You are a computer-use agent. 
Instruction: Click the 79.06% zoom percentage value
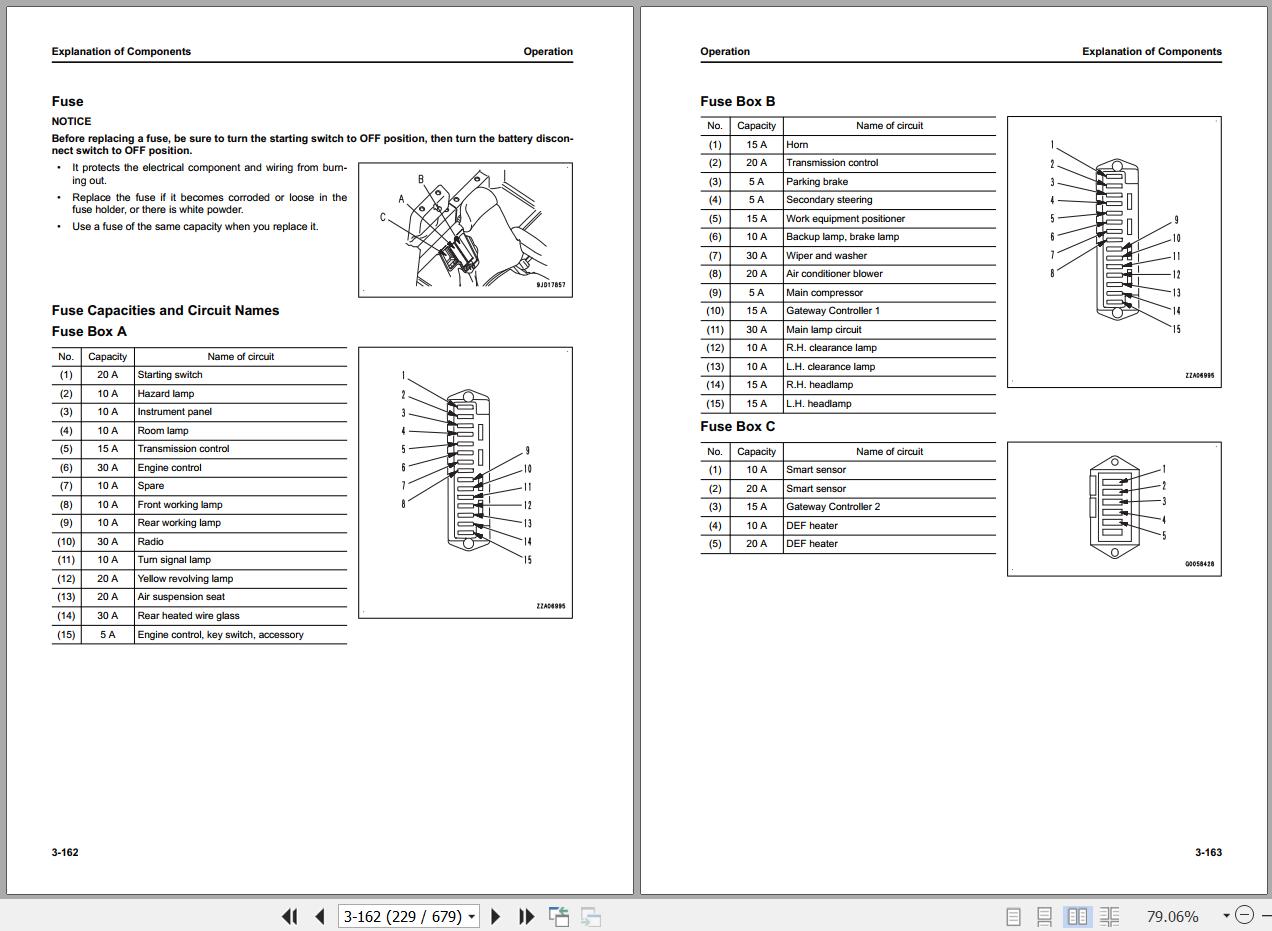1172,916
